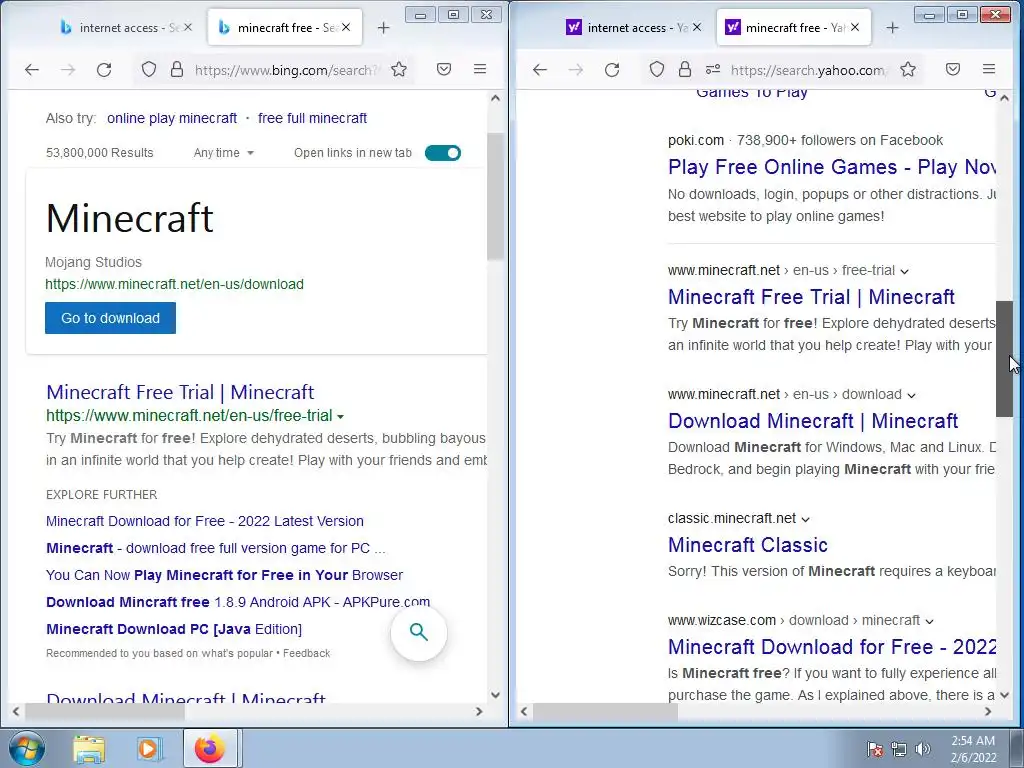Viewport: 1024px width, 768px height.
Task: Close the 'minecraft free' Bing tab
Action: tap(346, 27)
